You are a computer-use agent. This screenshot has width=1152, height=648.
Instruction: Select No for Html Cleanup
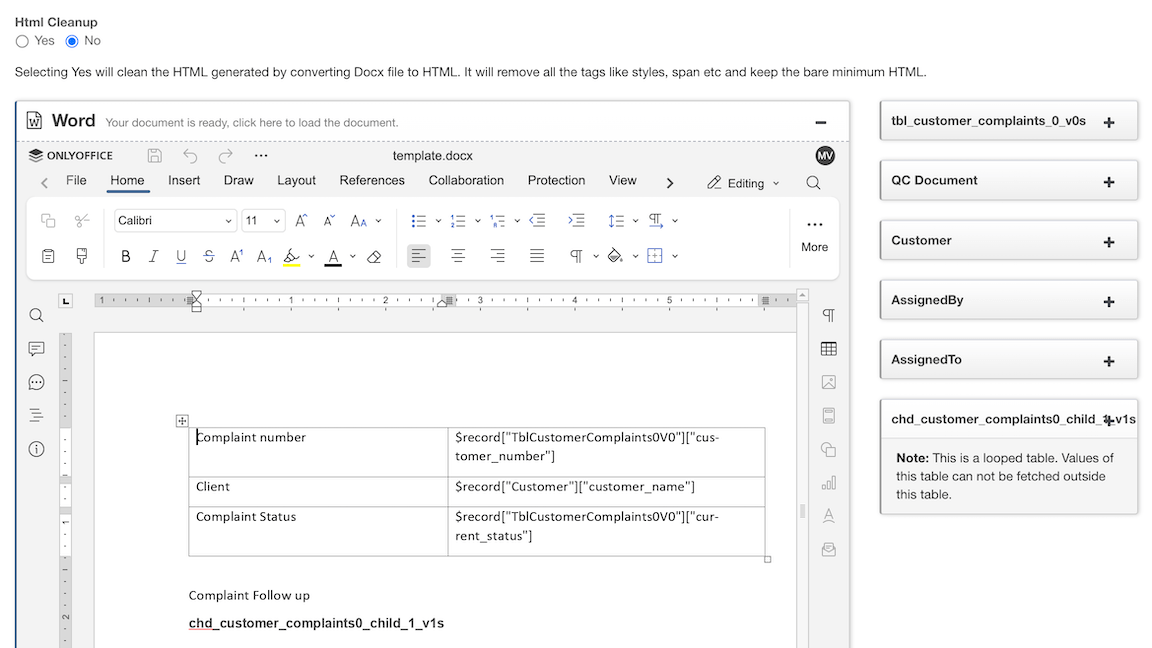pos(72,41)
